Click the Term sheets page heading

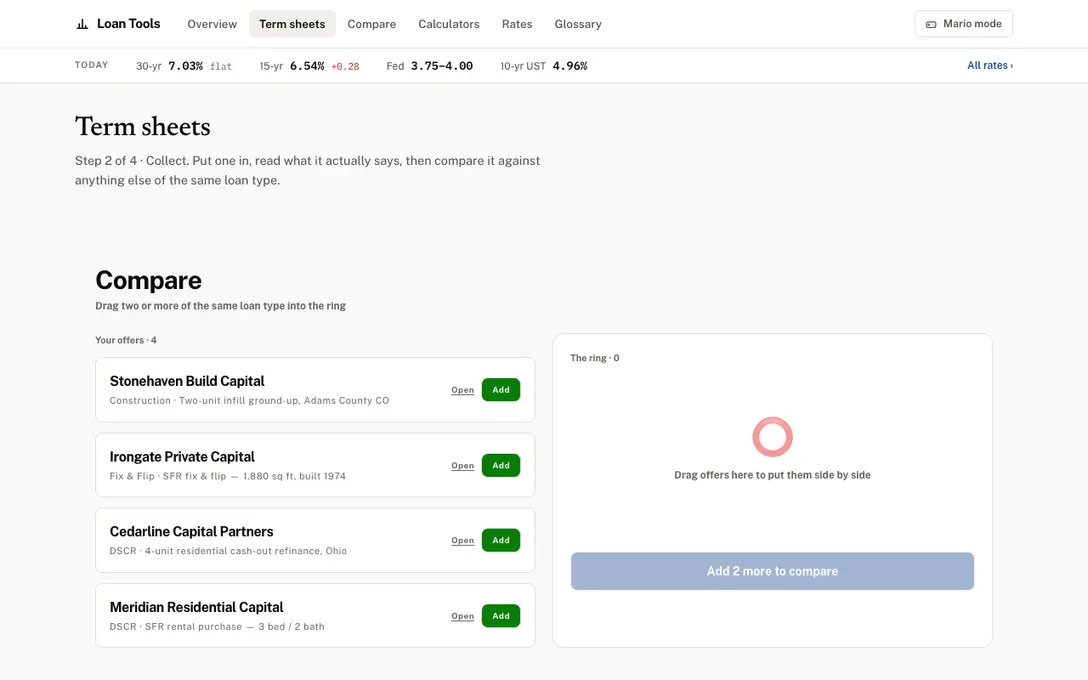pyautogui.click(x=142, y=127)
